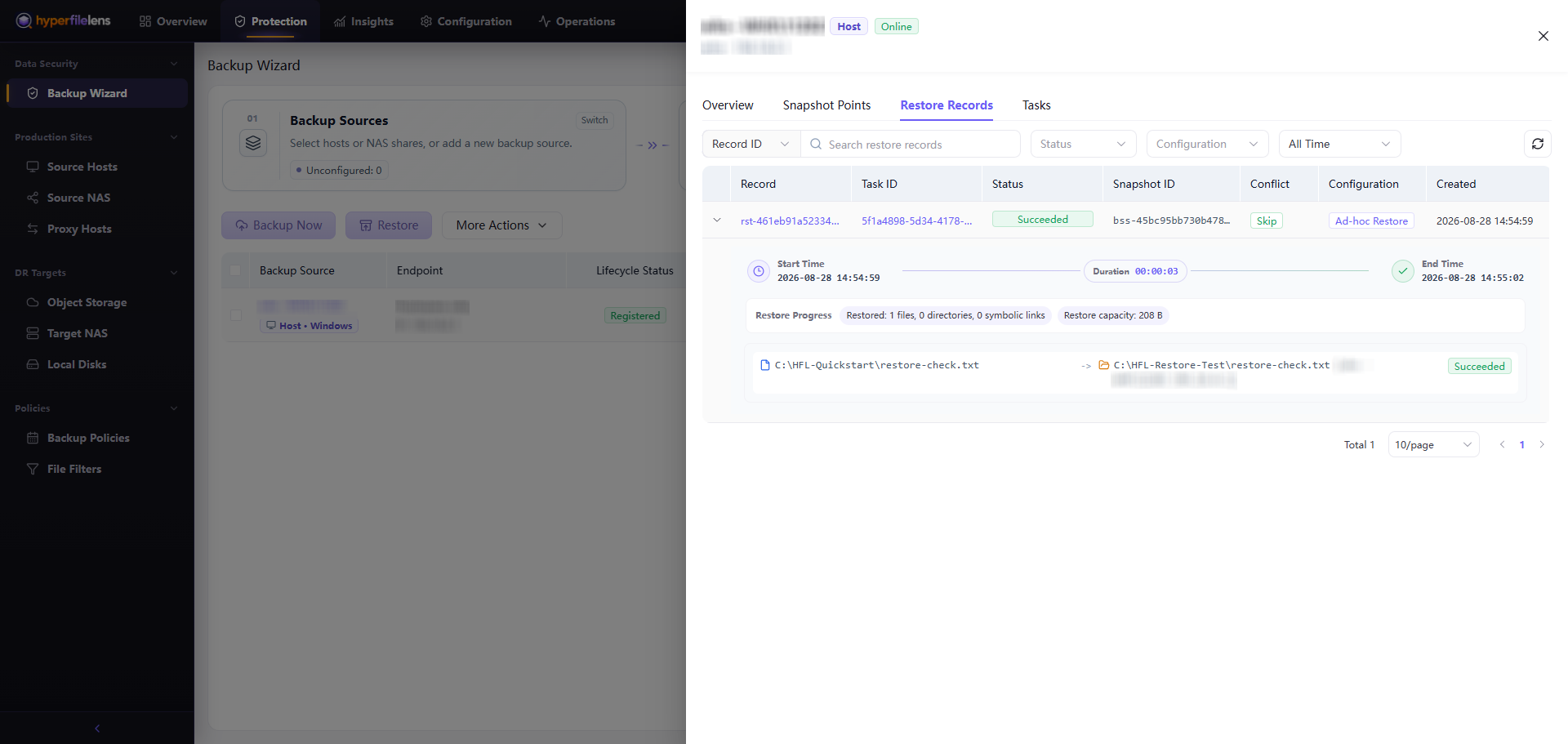Click the hyperfilelens logo icon
The width and height of the screenshot is (1568, 744).
point(24,20)
